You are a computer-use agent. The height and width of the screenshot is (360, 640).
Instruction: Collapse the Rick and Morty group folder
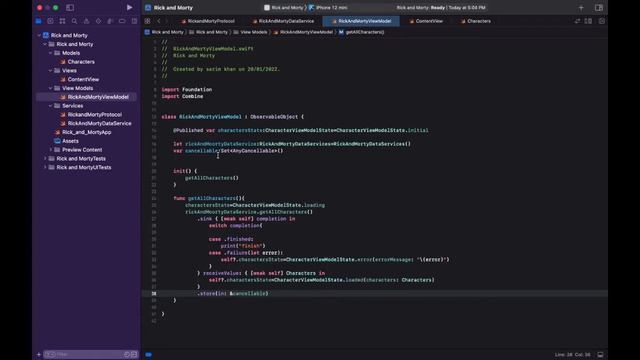click(x=45, y=44)
